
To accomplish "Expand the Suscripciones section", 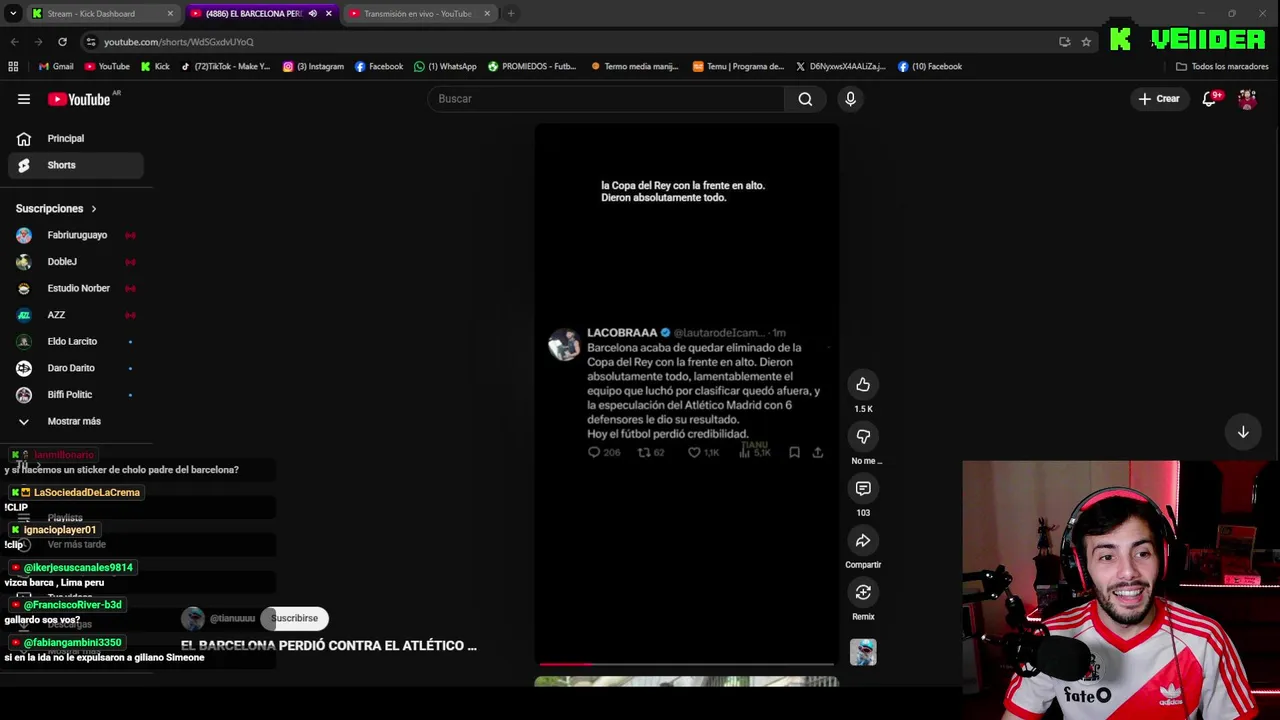I will (x=56, y=209).
